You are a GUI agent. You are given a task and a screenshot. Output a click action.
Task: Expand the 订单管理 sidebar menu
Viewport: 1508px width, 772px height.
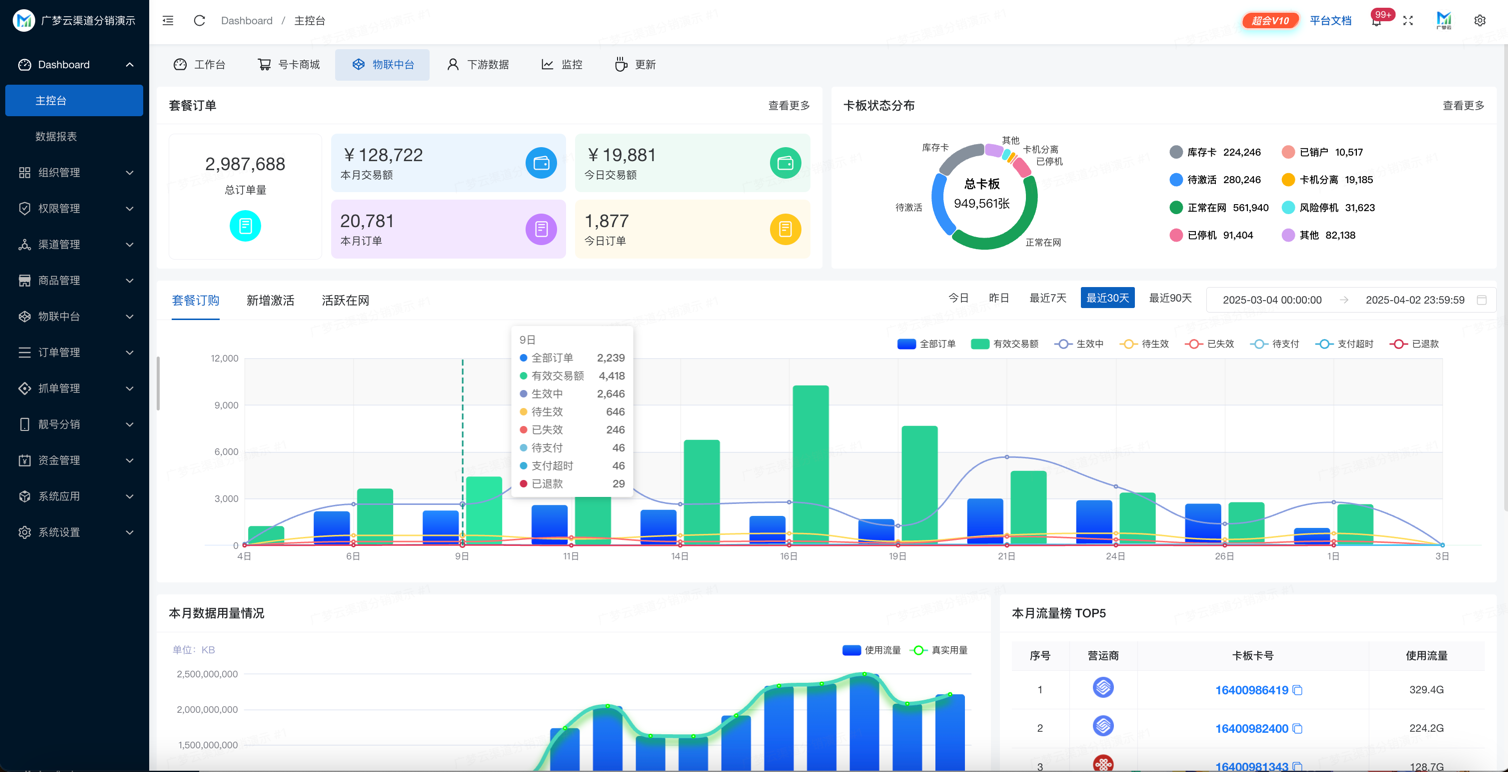[x=75, y=352]
